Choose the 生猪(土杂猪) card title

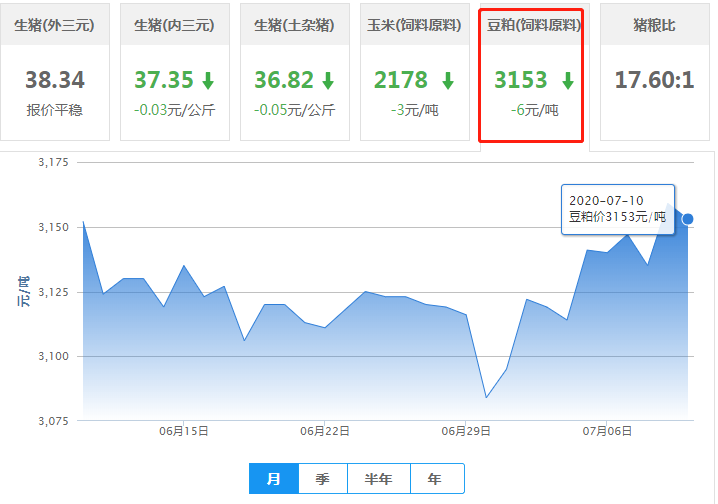click(x=294, y=25)
